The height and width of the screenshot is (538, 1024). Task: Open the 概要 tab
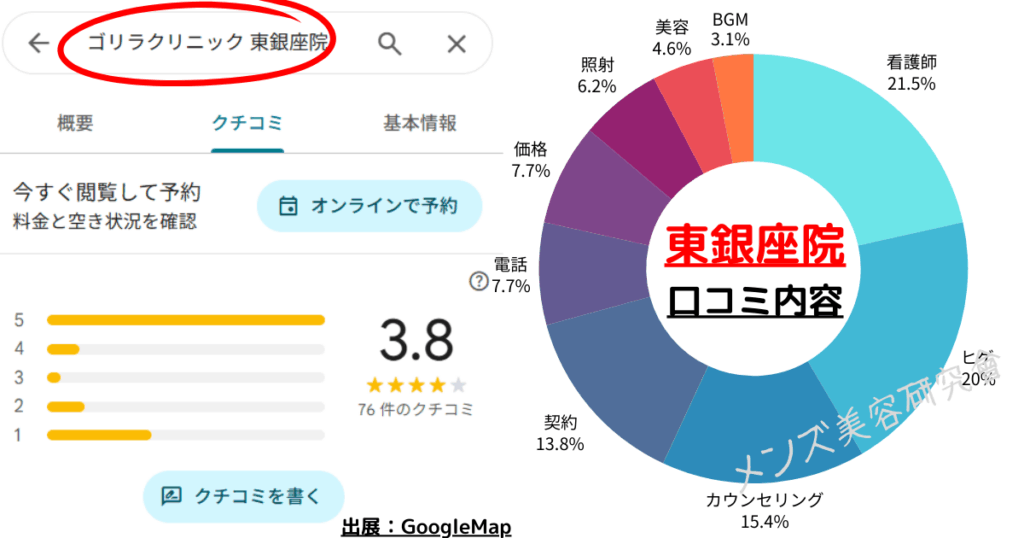[x=76, y=123]
